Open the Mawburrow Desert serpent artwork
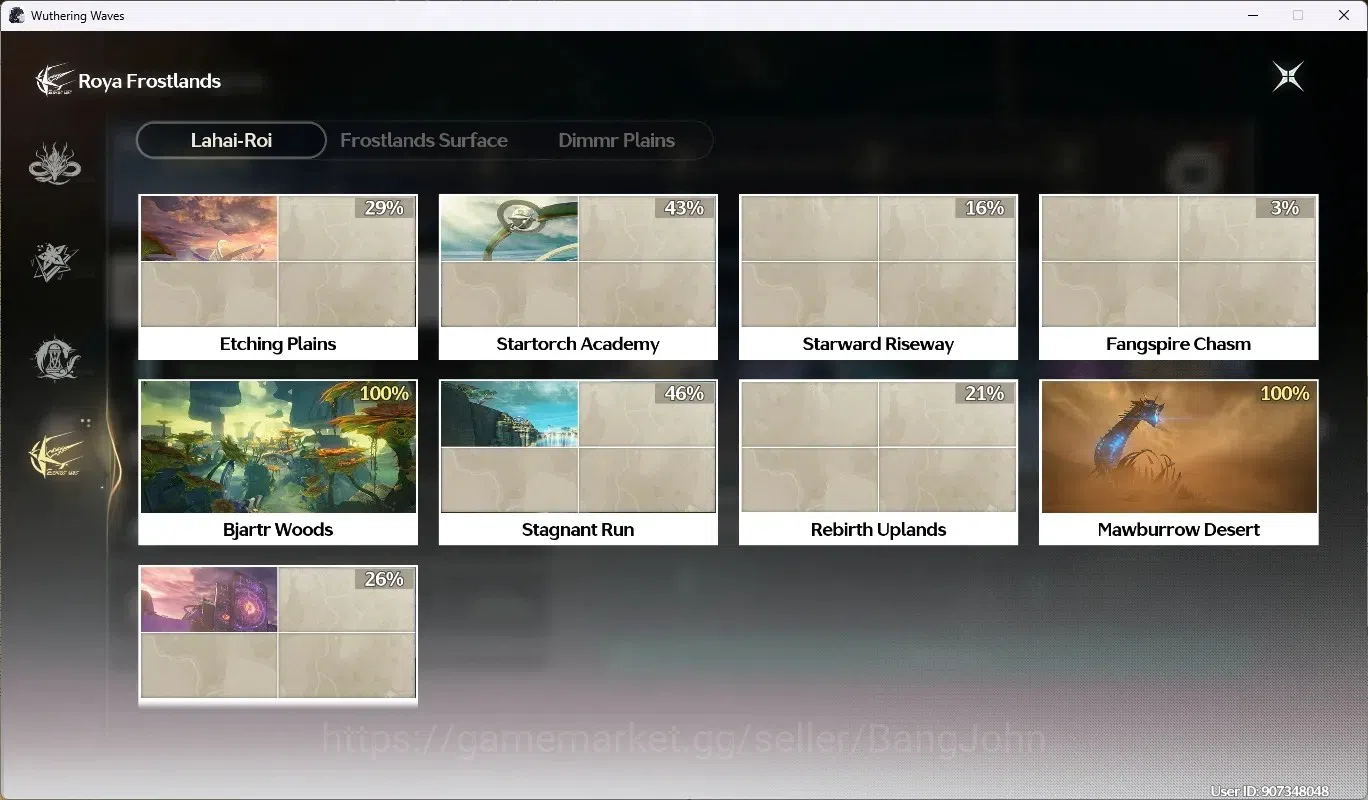 point(1179,447)
